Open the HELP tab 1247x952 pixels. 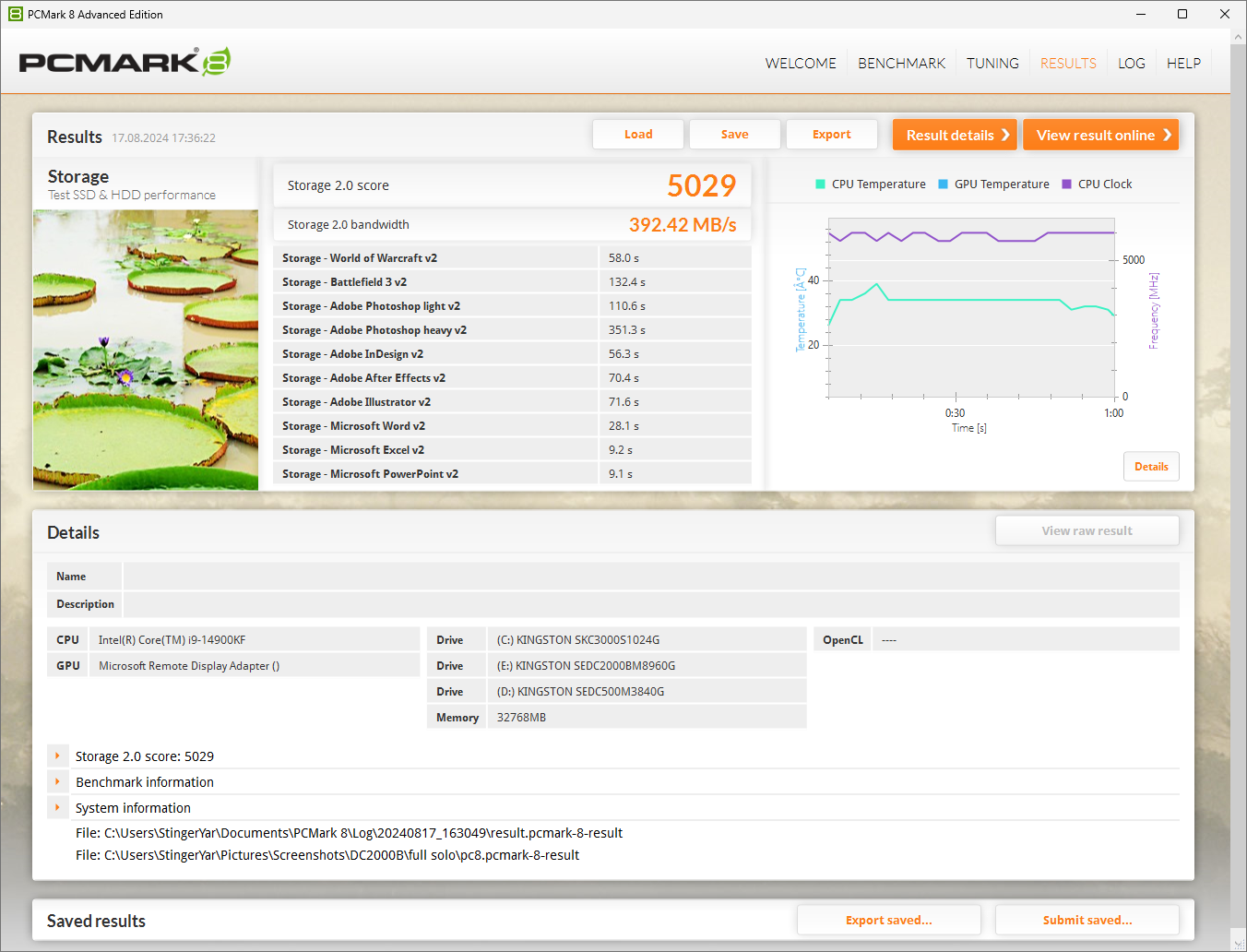[1183, 63]
